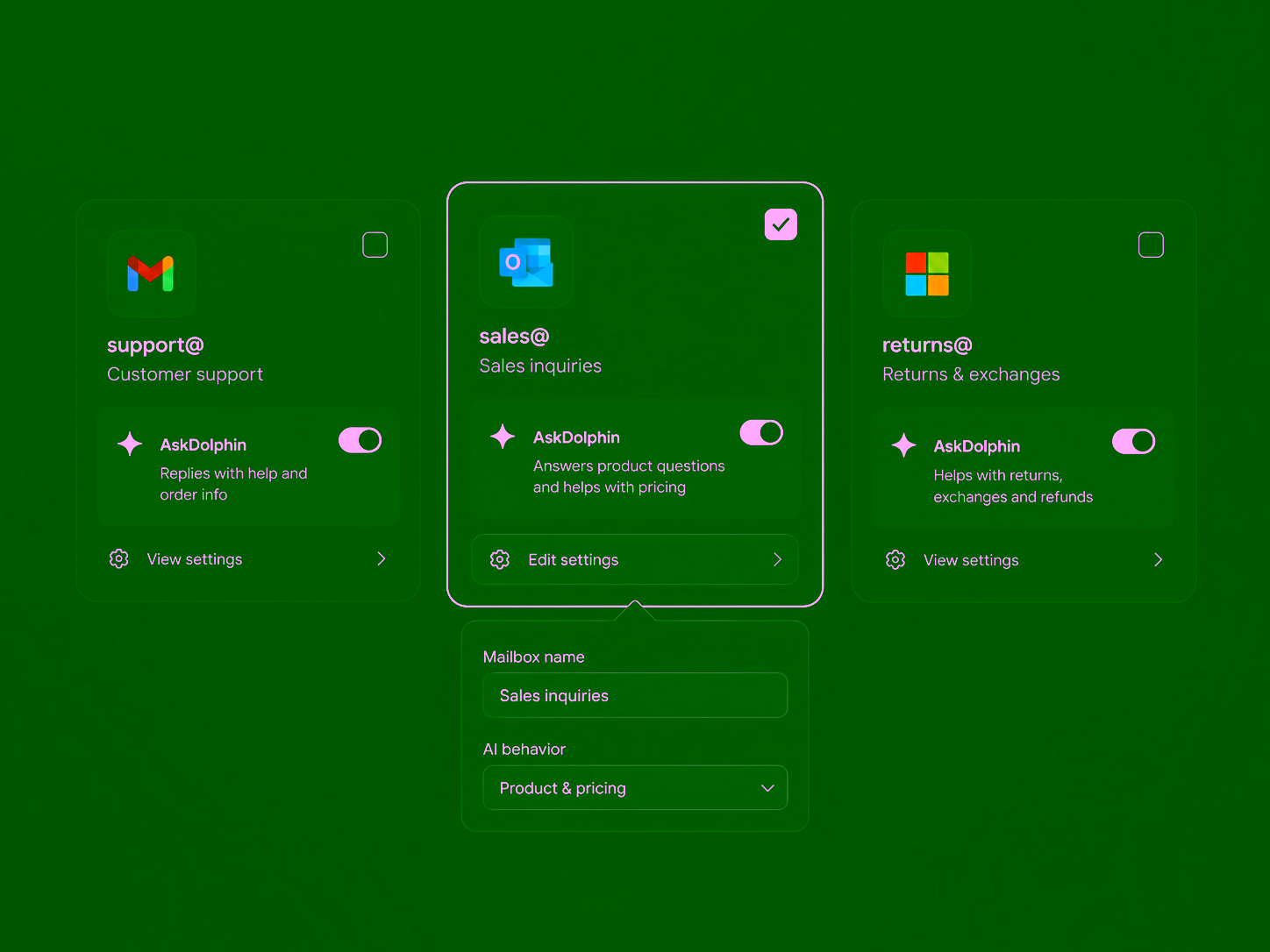Open View settings on support@ card
Screen dimensions: 1270x952
click(248, 559)
